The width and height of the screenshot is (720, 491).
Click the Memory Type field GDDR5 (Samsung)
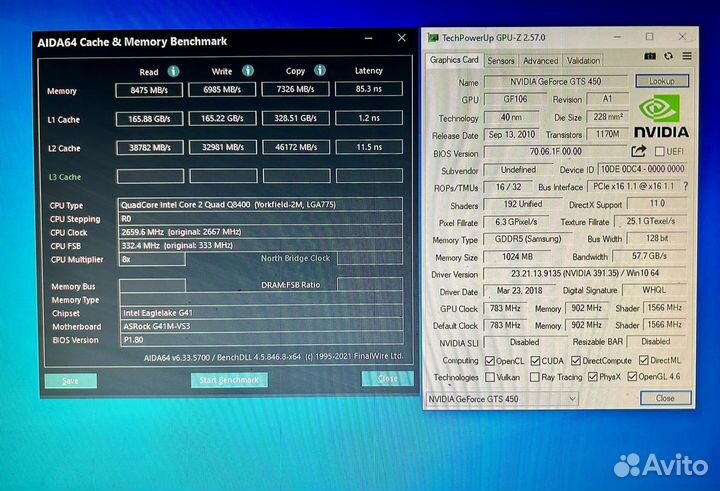(x=528, y=239)
